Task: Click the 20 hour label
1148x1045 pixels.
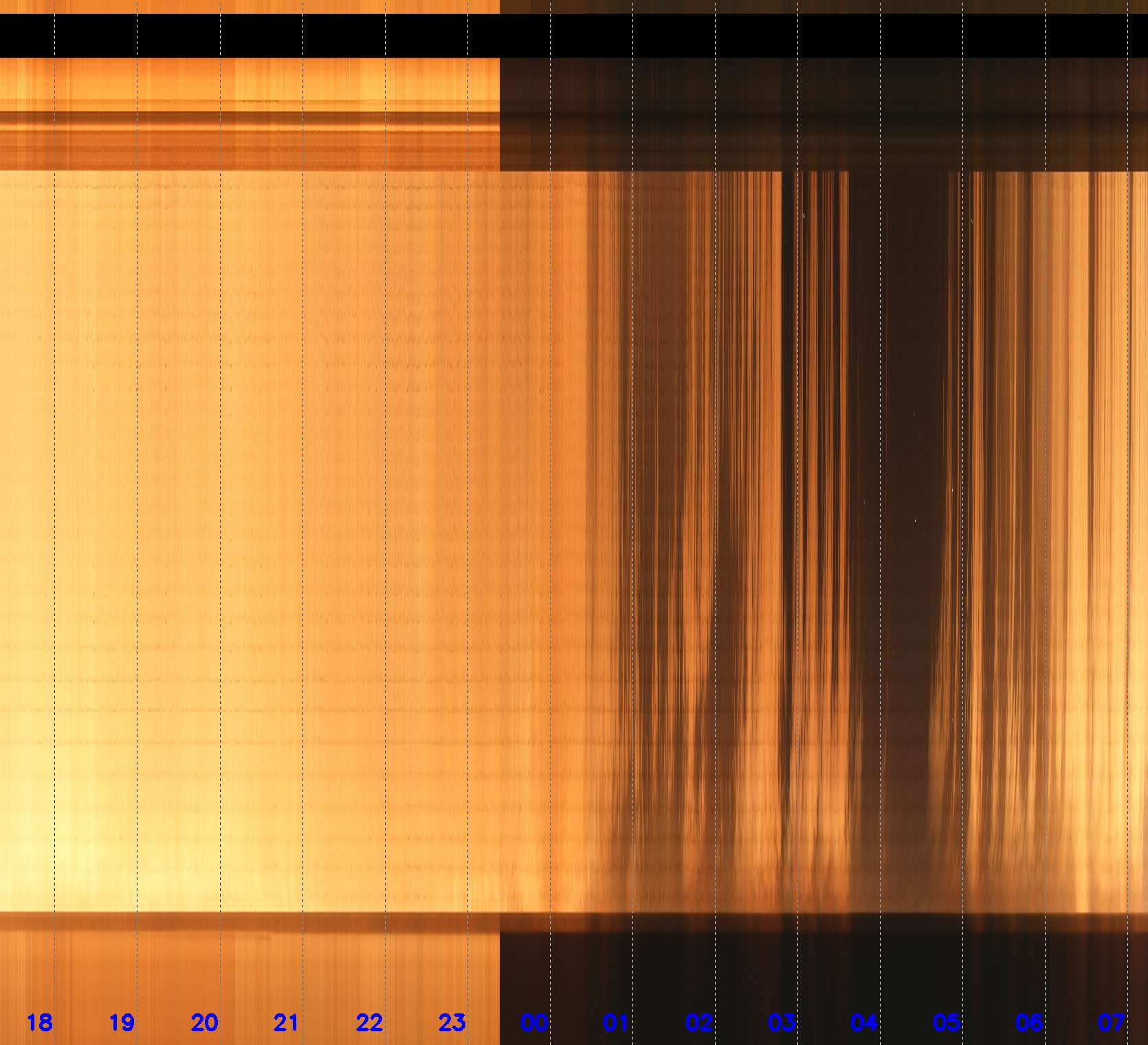Action: pyautogui.click(x=204, y=1022)
